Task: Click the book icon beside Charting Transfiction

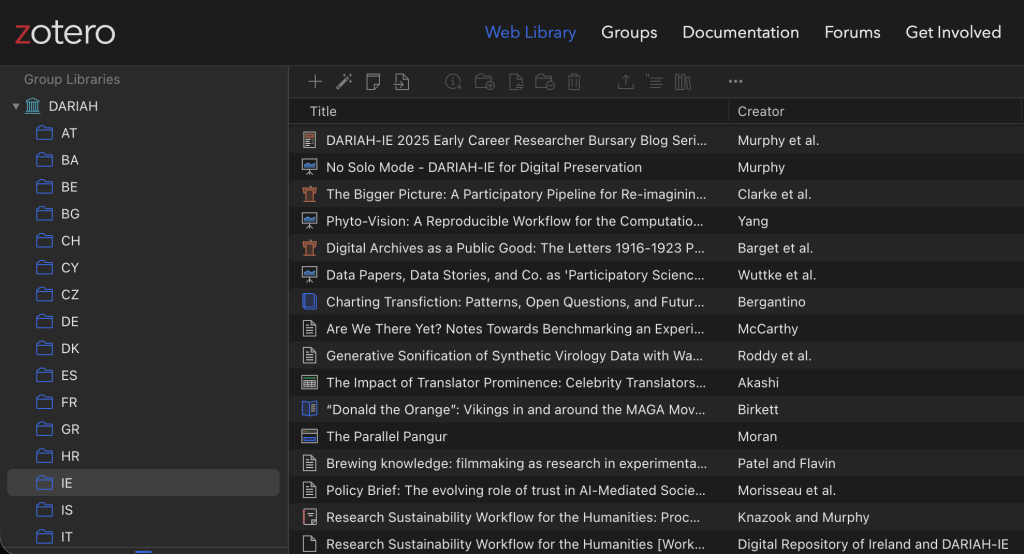Action: click(310, 301)
